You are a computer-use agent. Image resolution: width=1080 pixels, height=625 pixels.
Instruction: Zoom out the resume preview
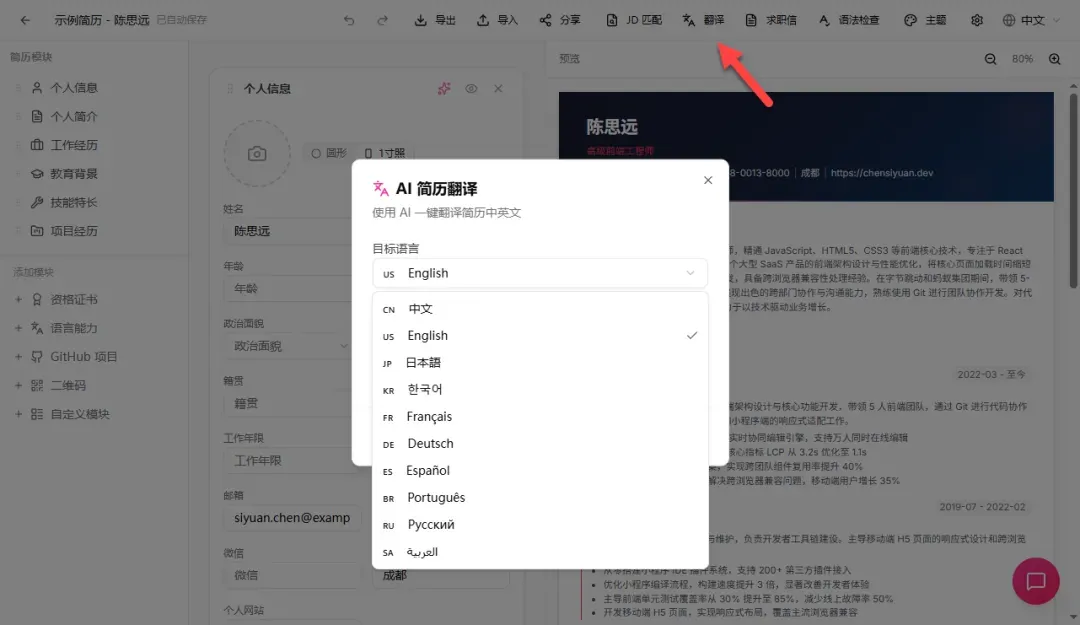click(990, 59)
